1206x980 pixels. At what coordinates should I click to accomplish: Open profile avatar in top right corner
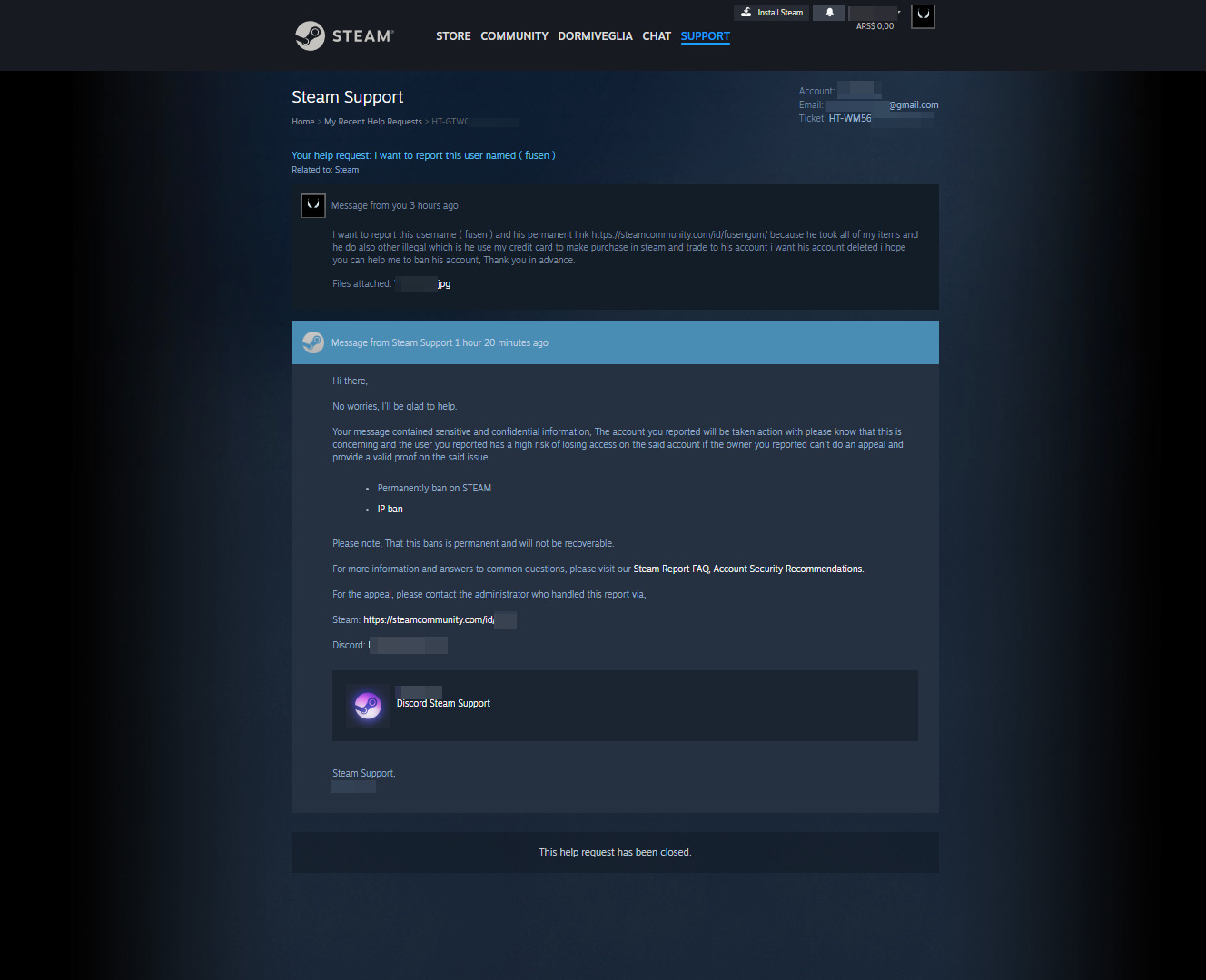(923, 15)
